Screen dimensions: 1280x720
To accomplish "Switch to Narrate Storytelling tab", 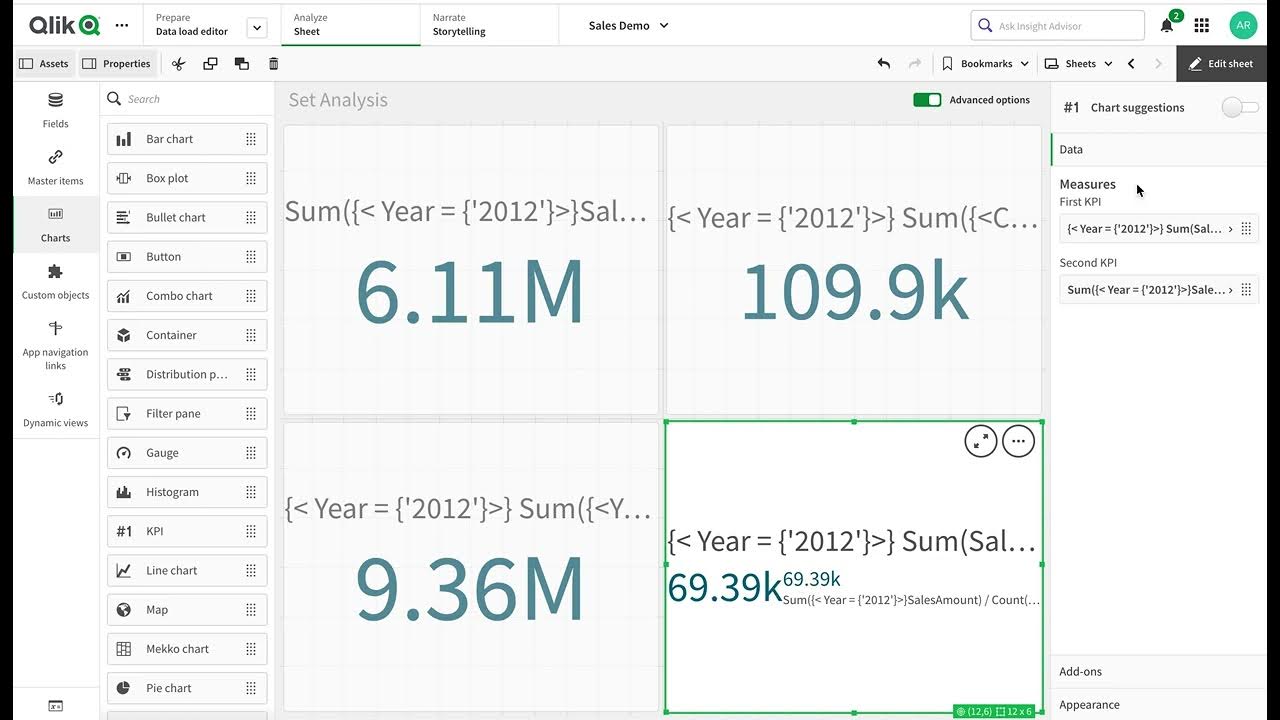I will 489,25.
